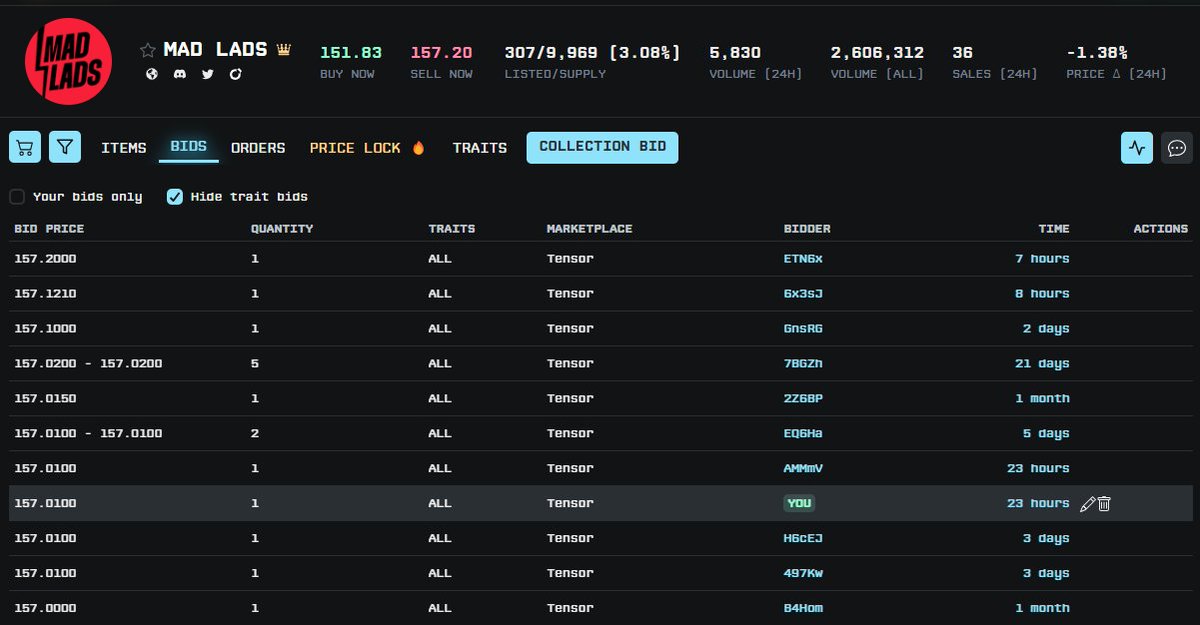Click the '5 days' time cell
The width and height of the screenshot is (1200, 625).
click(1046, 434)
